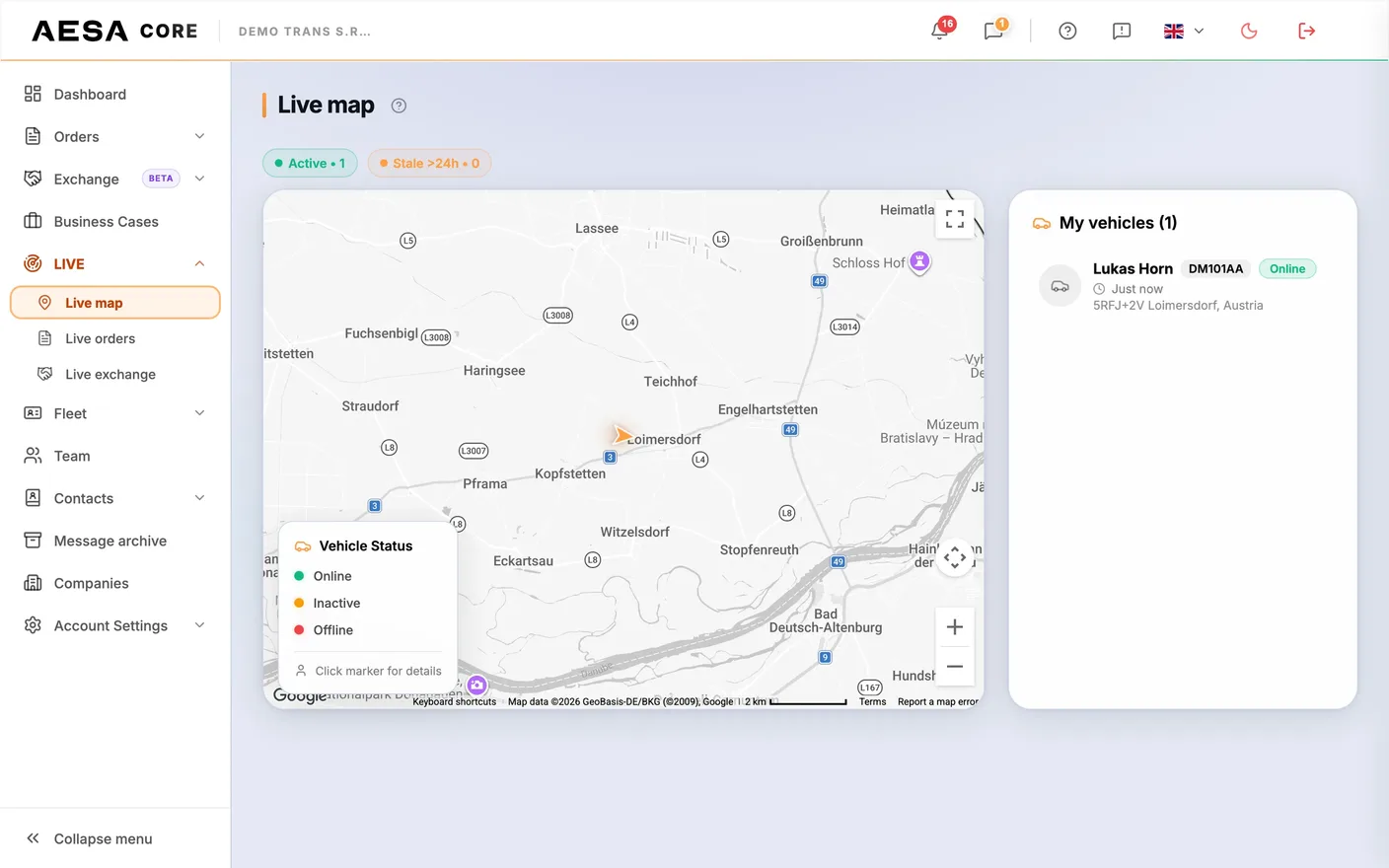1389x868 pixels.
Task: Click Purple camera pin at map bottom
Action: (x=477, y=685)
